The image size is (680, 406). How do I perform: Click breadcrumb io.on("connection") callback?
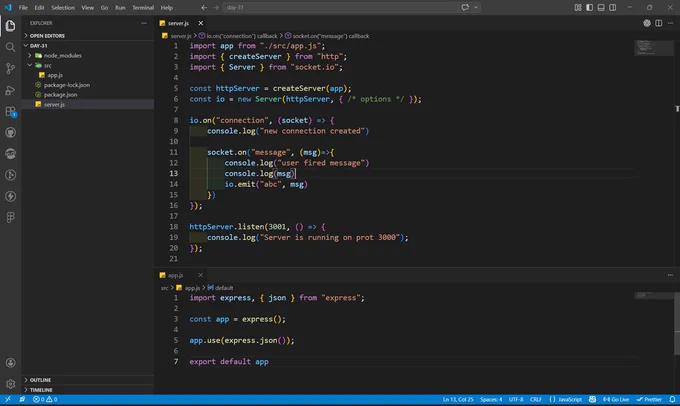tap(238, 36)
